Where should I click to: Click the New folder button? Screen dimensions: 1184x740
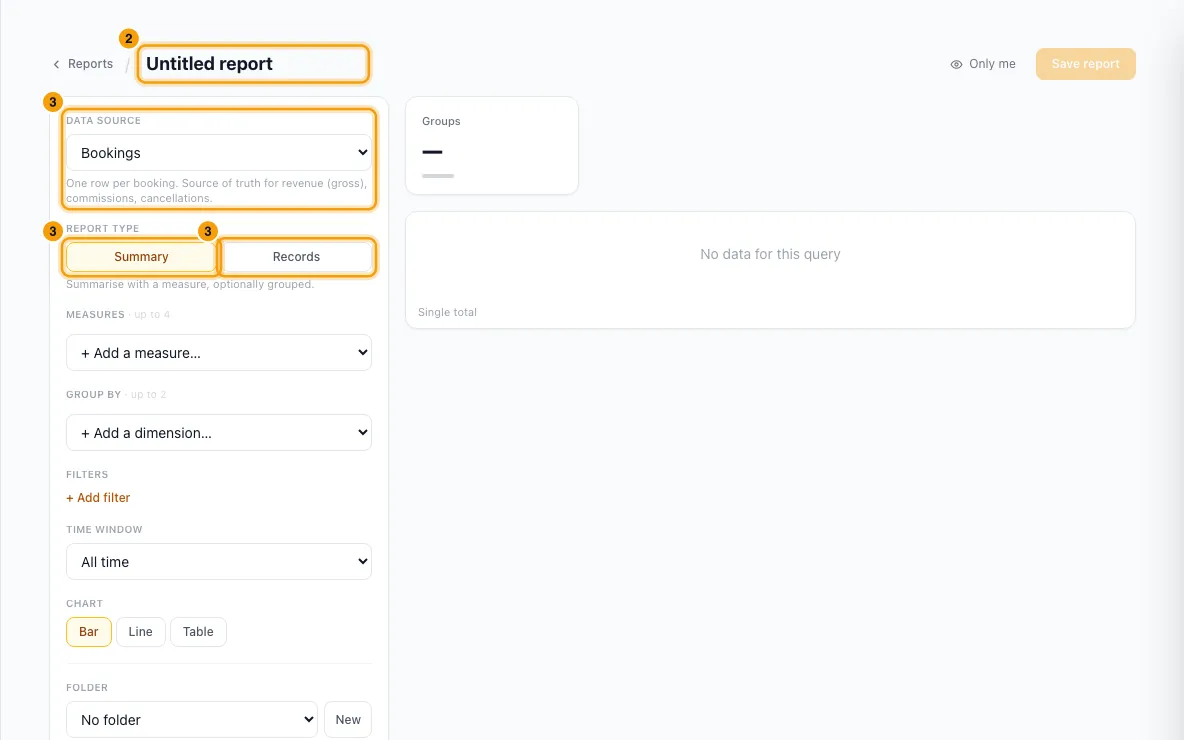tap(348, 720)
